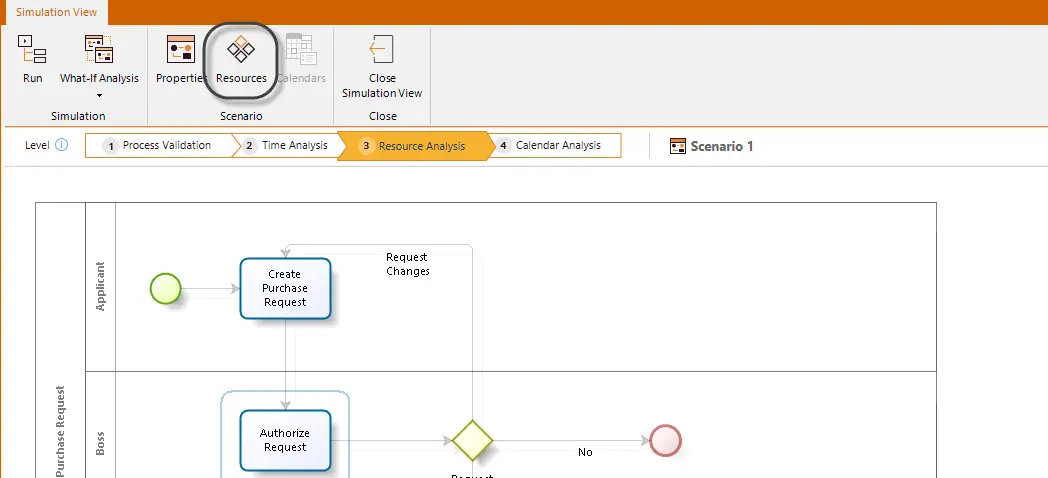Select the green start event
Screen dimensions: 1048x478
(x=165, y=289)
